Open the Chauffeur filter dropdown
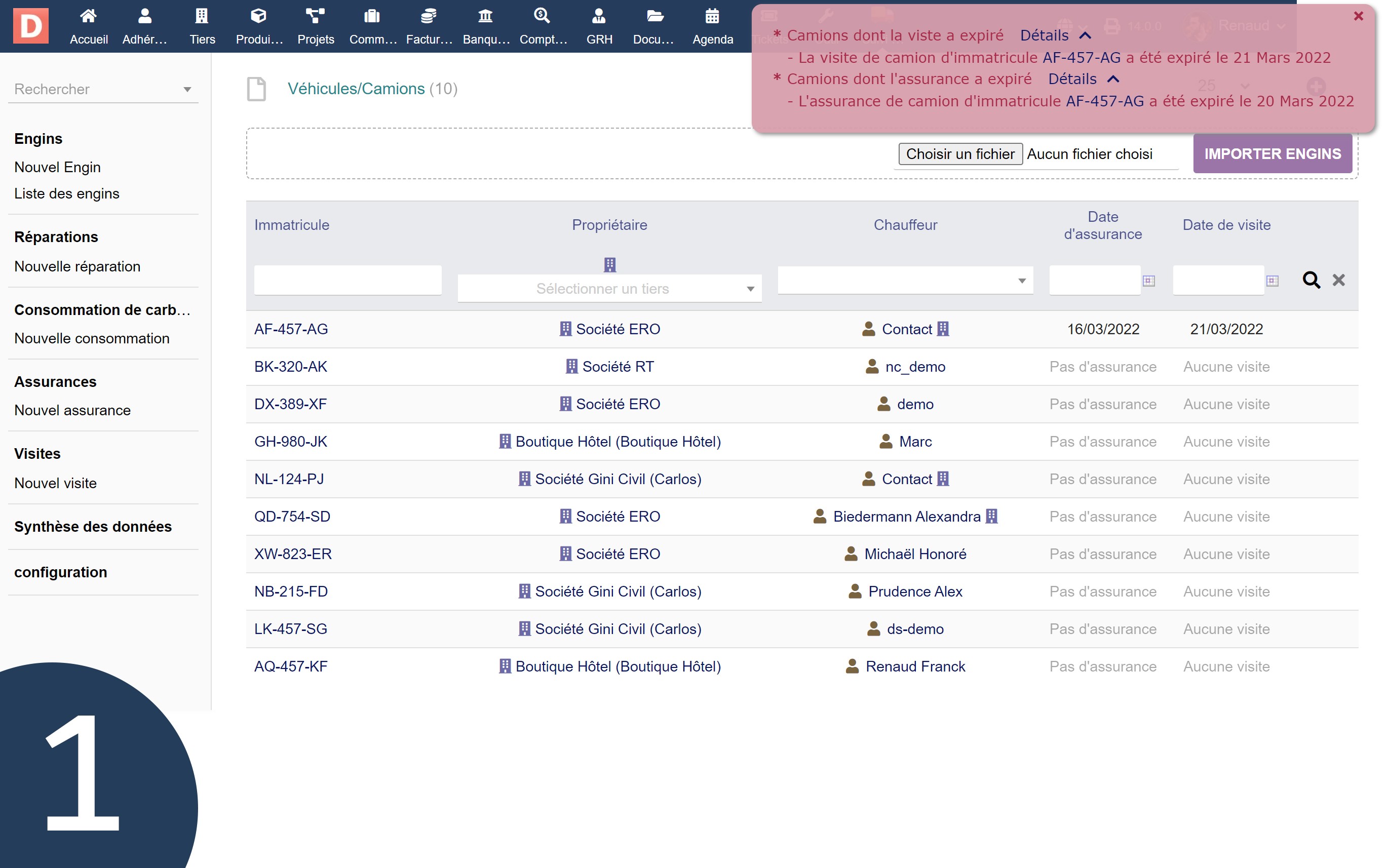This screenshot has height=868, width=1389. point(905,281)
